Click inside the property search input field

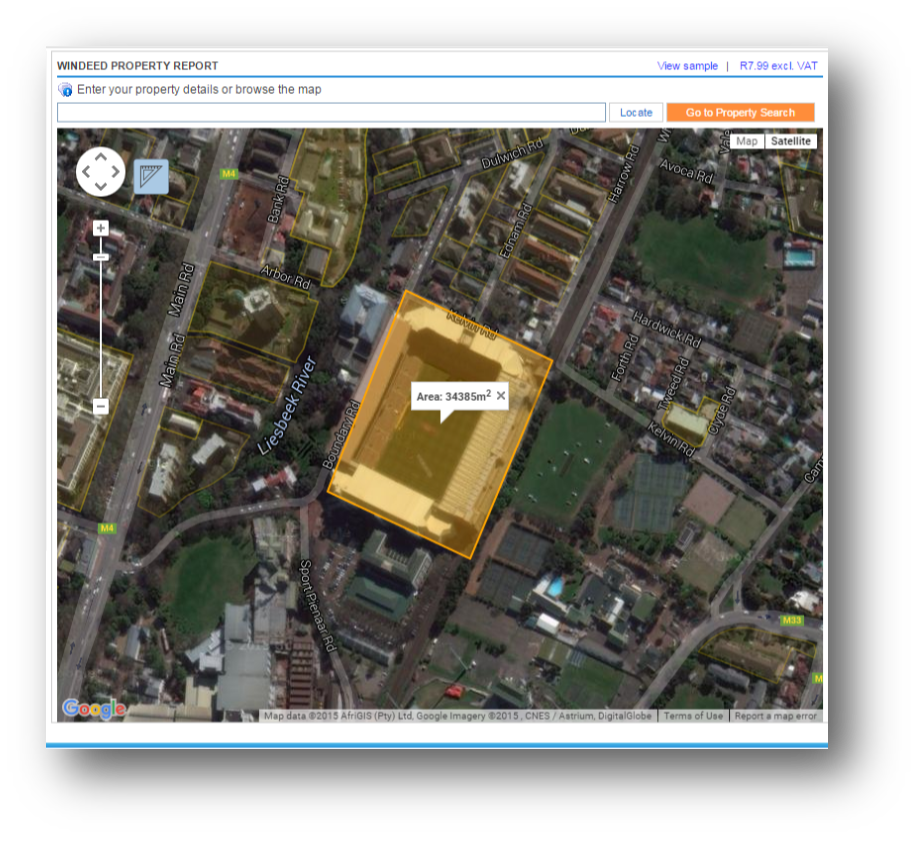tap(331, 112)
